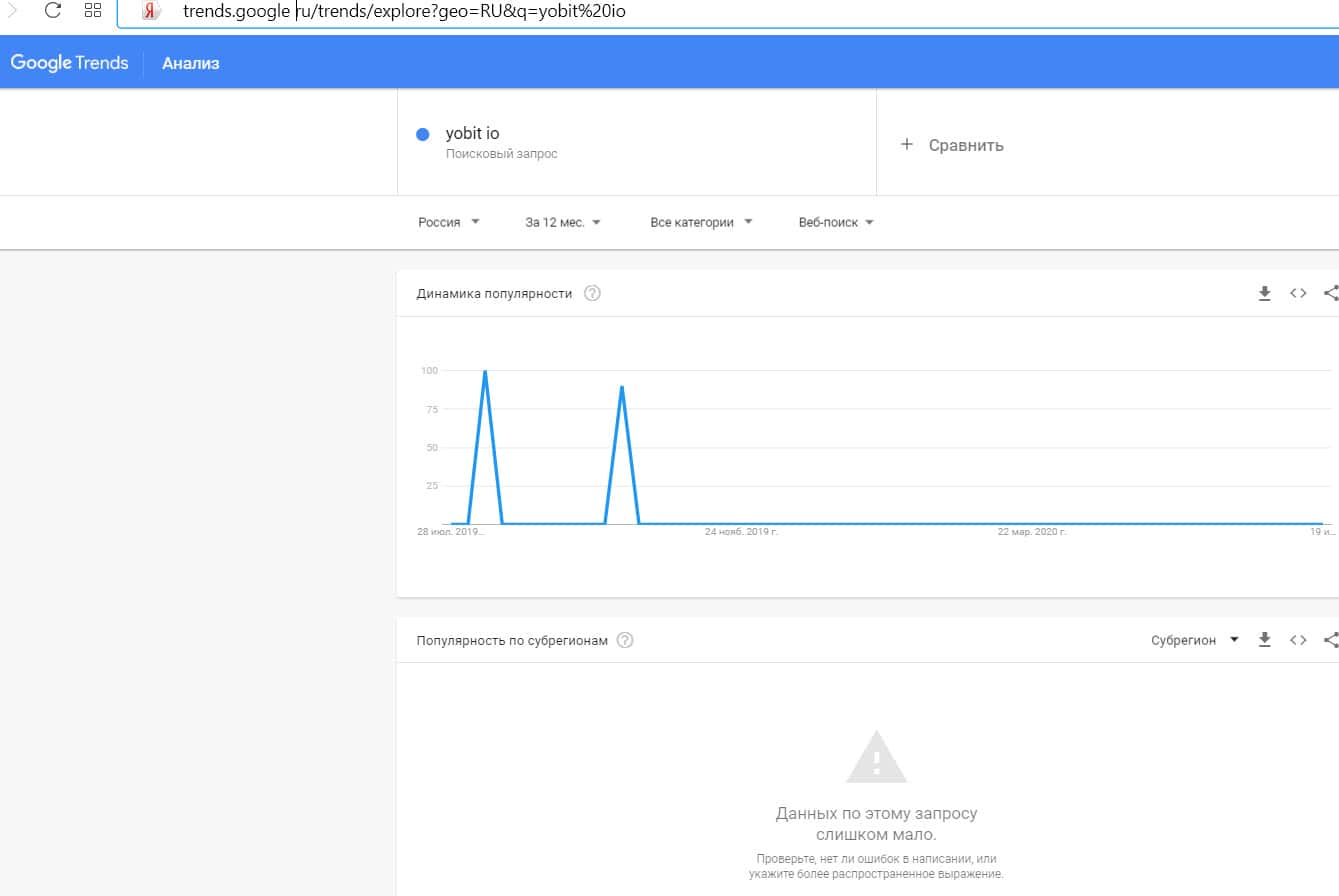Open the За 12 мес. time range dropdown
Screen dimensions: 1339x896
tap(563, 222)
